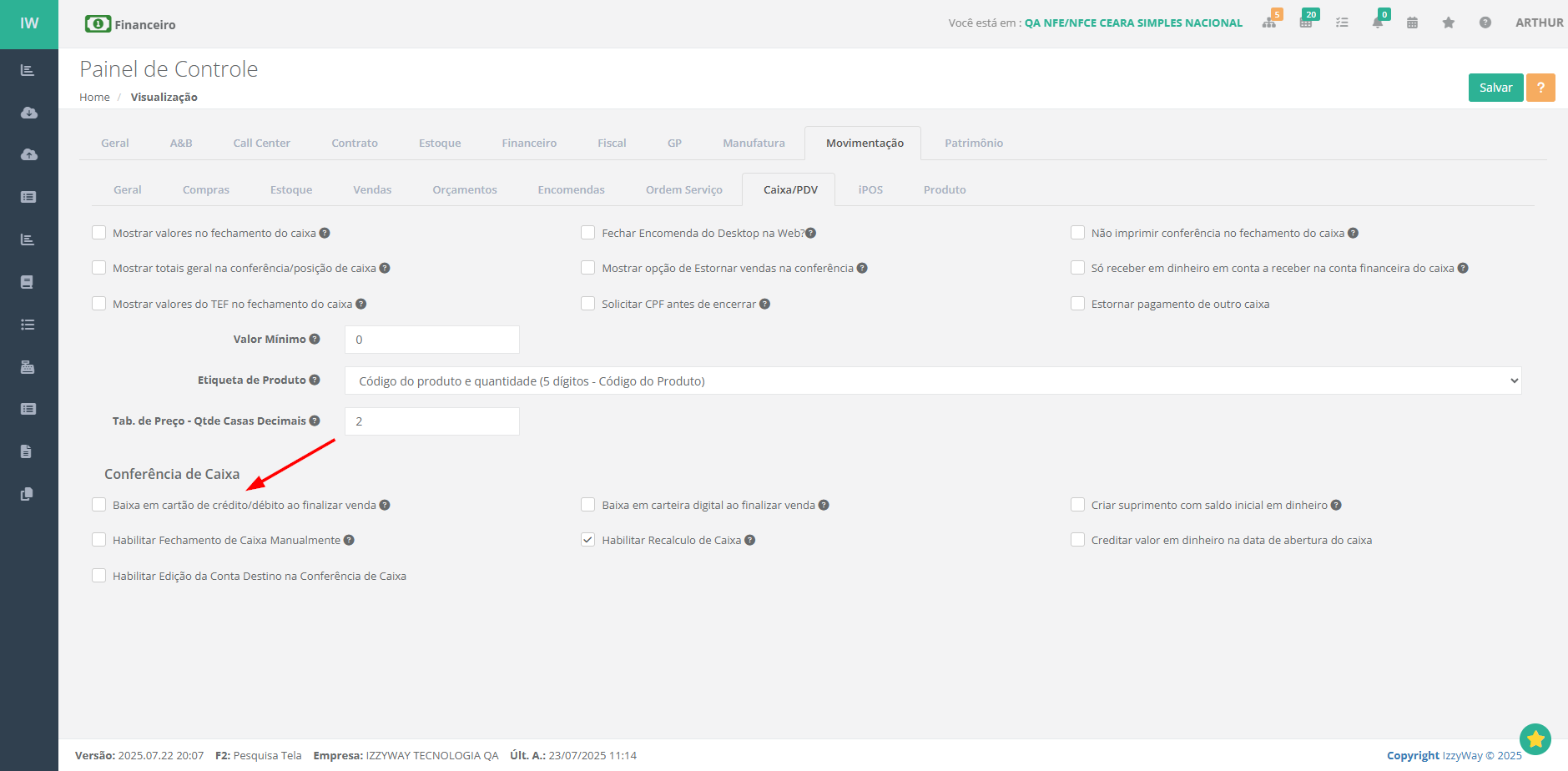Show help for Solicitar CPF antes de encerrar
The width and height of the screenshot is (1568, 771).
click(764, 304)
